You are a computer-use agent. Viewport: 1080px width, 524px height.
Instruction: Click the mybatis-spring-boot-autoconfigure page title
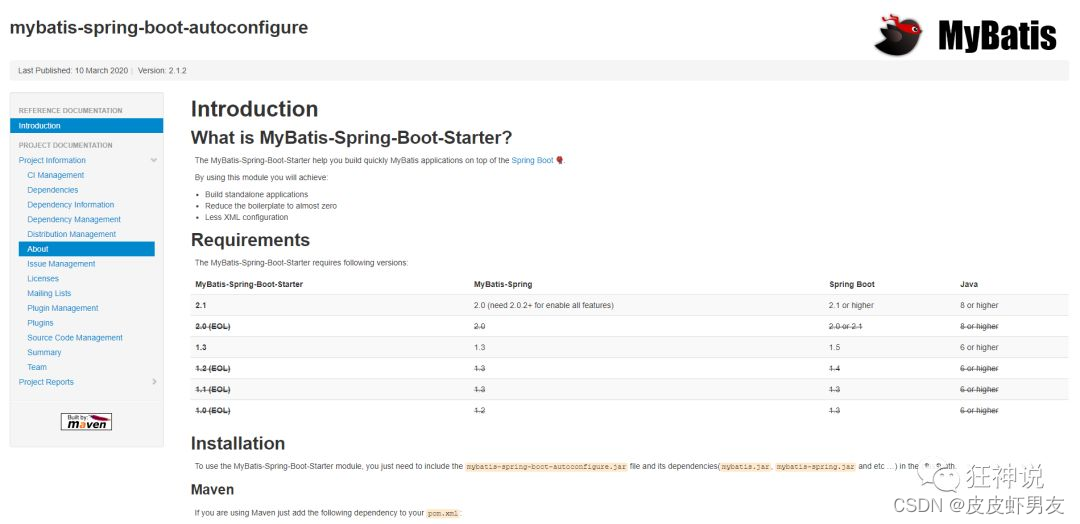159,28
